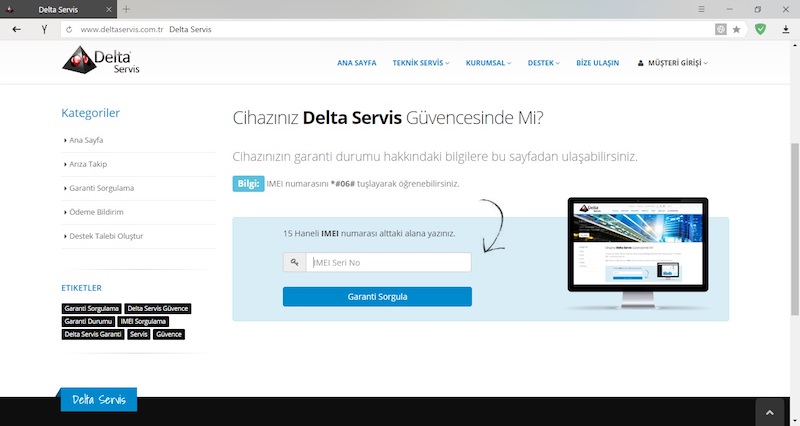Click the ETIKETLER heading
This screenshot has height=426, width=800.
tap(82, 288)
